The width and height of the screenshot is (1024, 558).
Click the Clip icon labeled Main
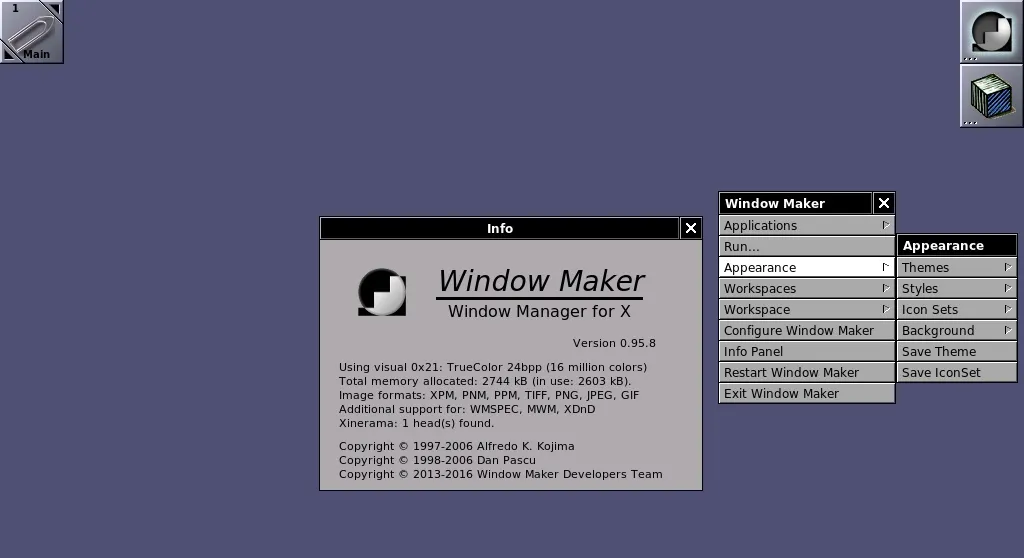coord(32,32)
